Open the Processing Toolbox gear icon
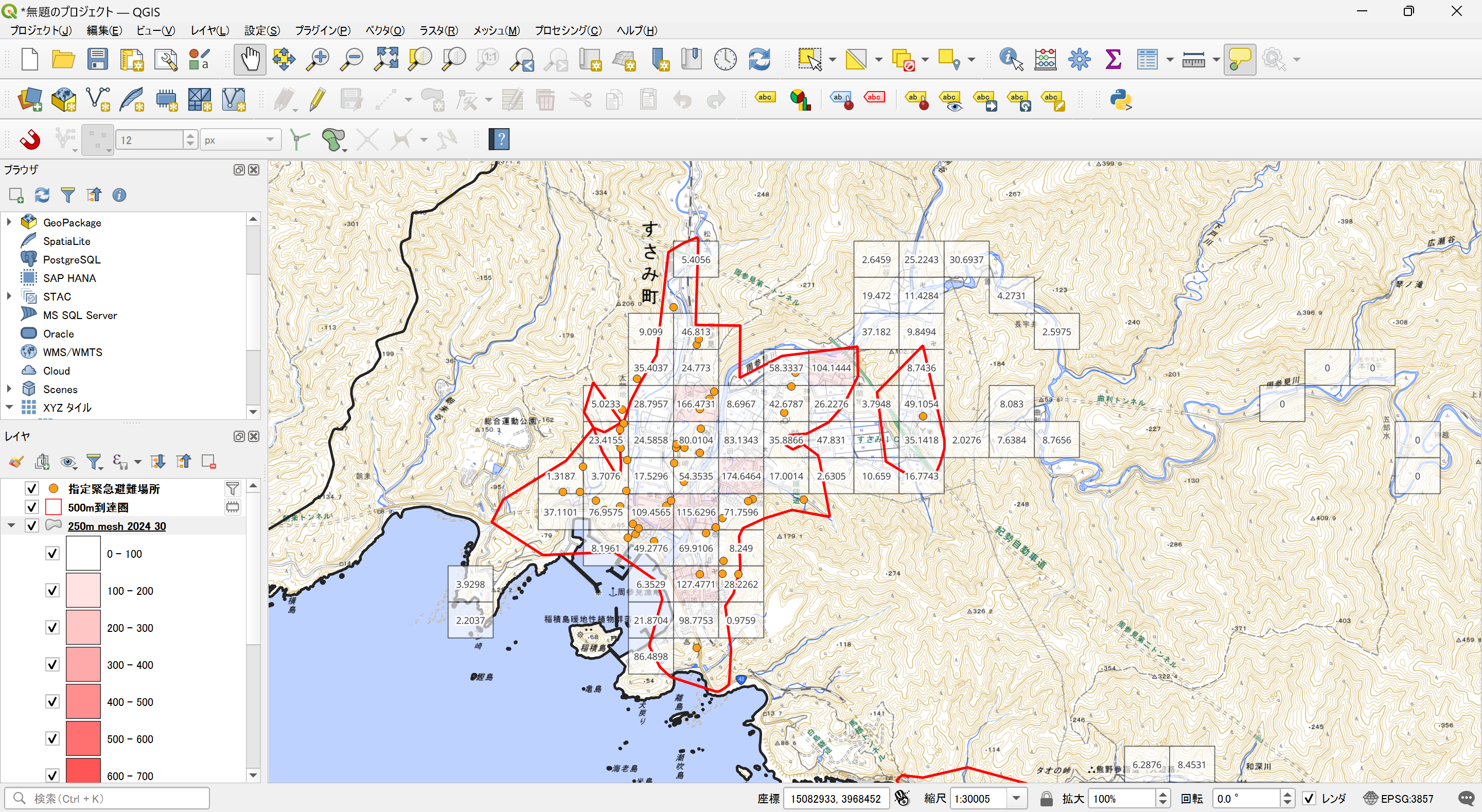This screenshot has height=812, width=1482. [1079, 59]
